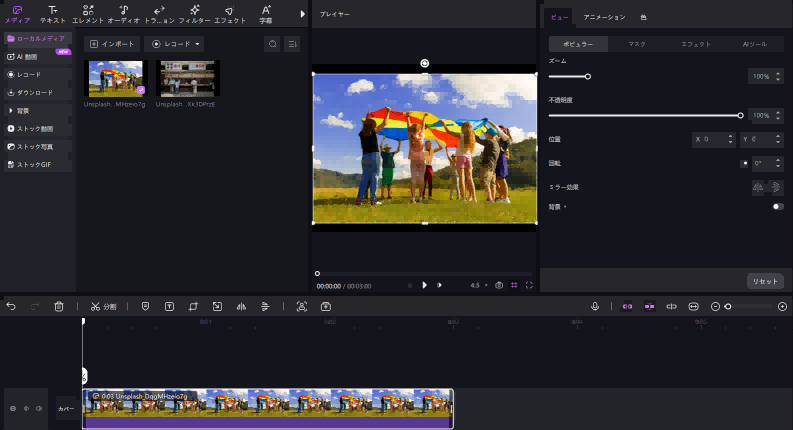Open the 4:5 aspect ratio dropdown

click(478, 285)
